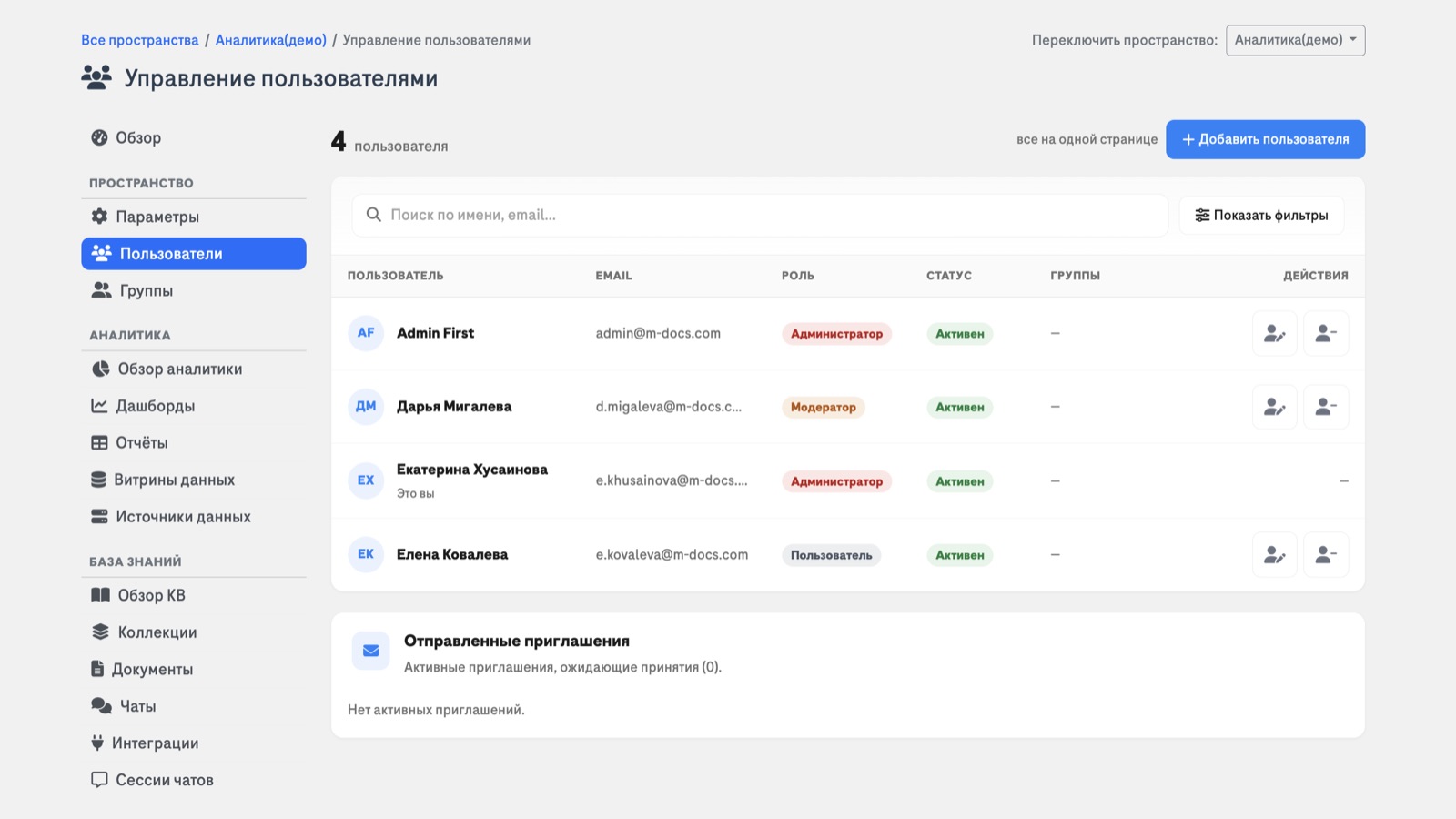Click the ЕК avatar of Елена Ковалева
The image size is (1456, 819).
[366, 554]
